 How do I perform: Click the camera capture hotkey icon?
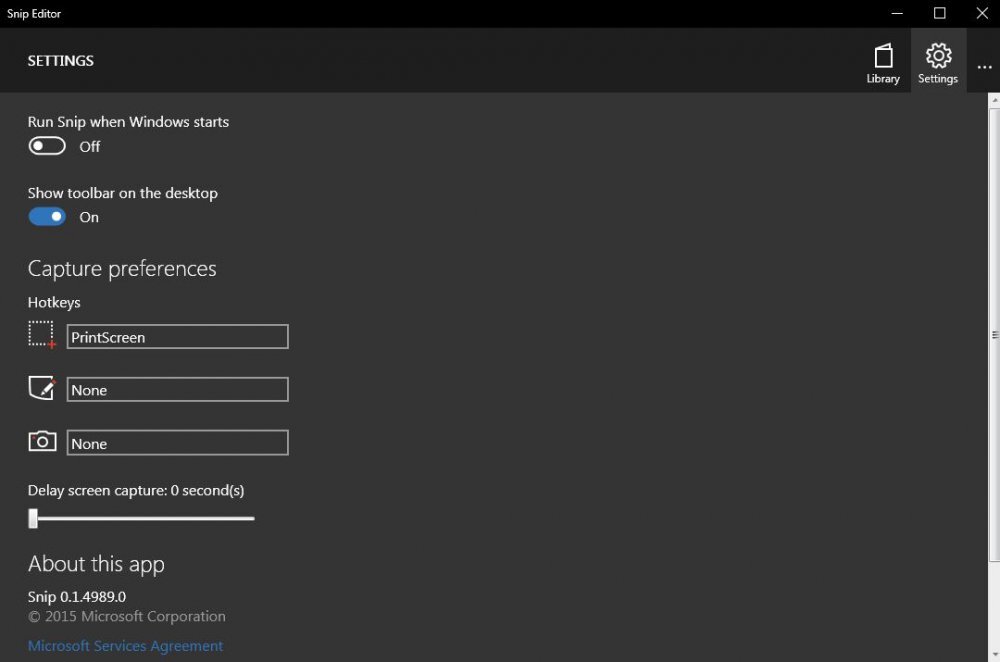tap(42, 441)
